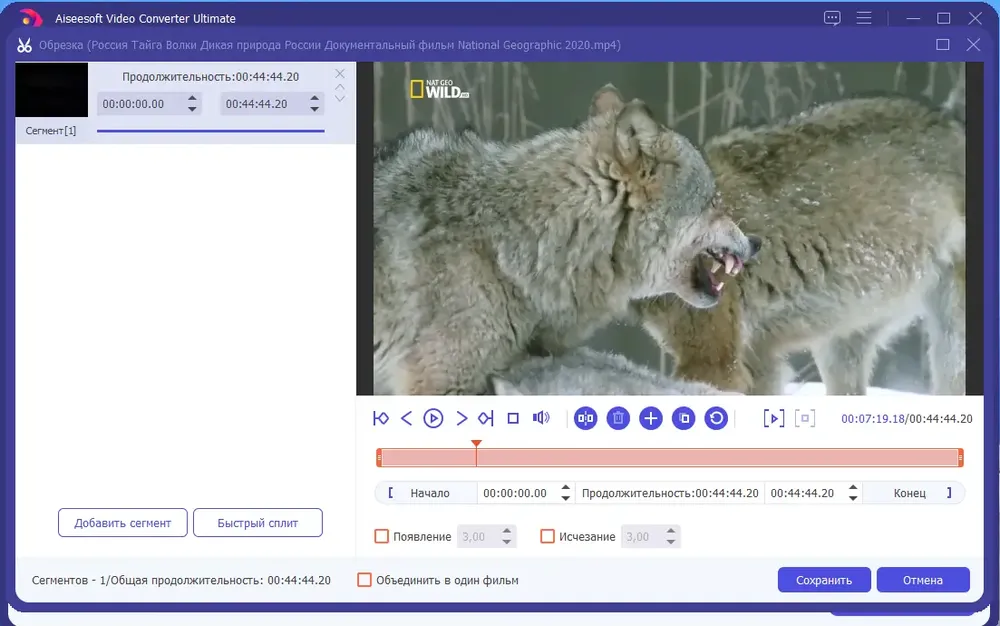1000x626 pixels.
Task: Click the Сохранить button
Action: click(824, 579)
